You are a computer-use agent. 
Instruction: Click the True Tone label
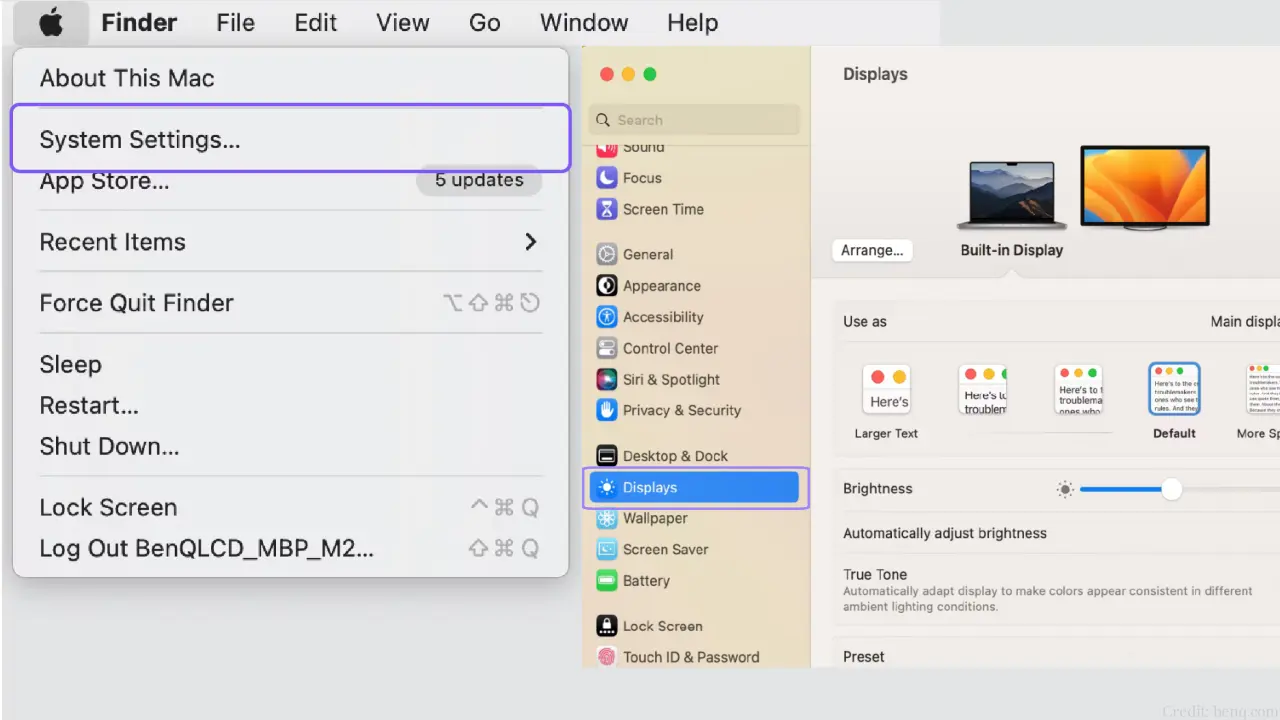875,574
